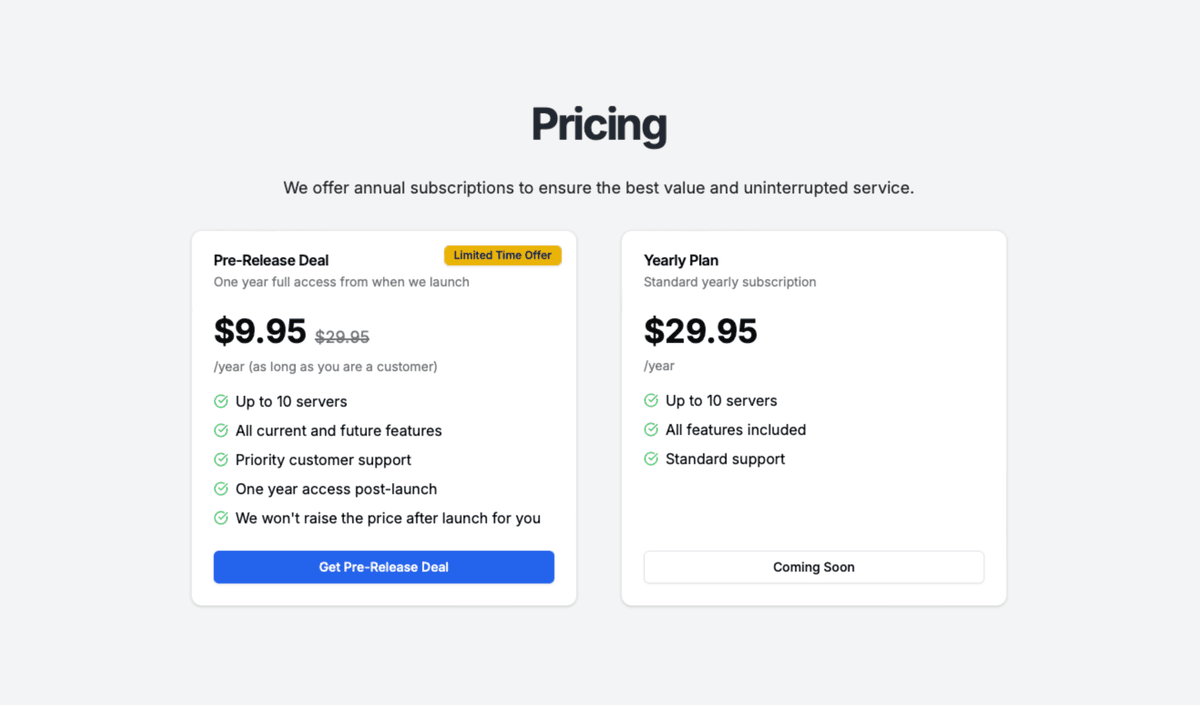
Task: Click check icon beside Up to 10 servers in Pre-Release Deal
Action: 221,401
